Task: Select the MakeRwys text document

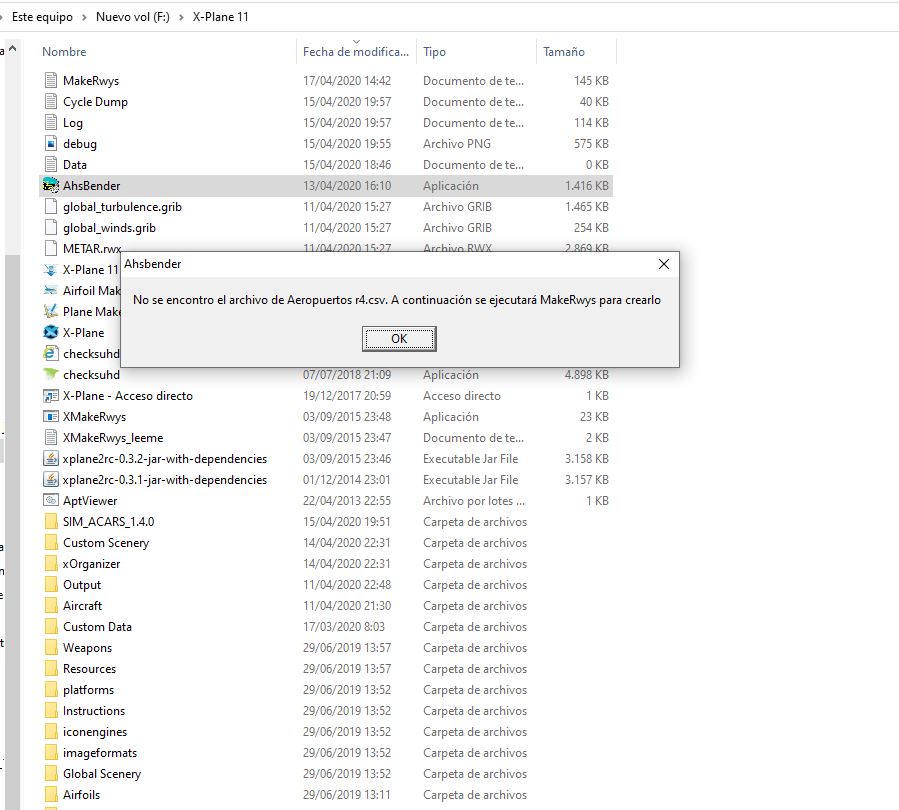Action: [x=90, y=81]
